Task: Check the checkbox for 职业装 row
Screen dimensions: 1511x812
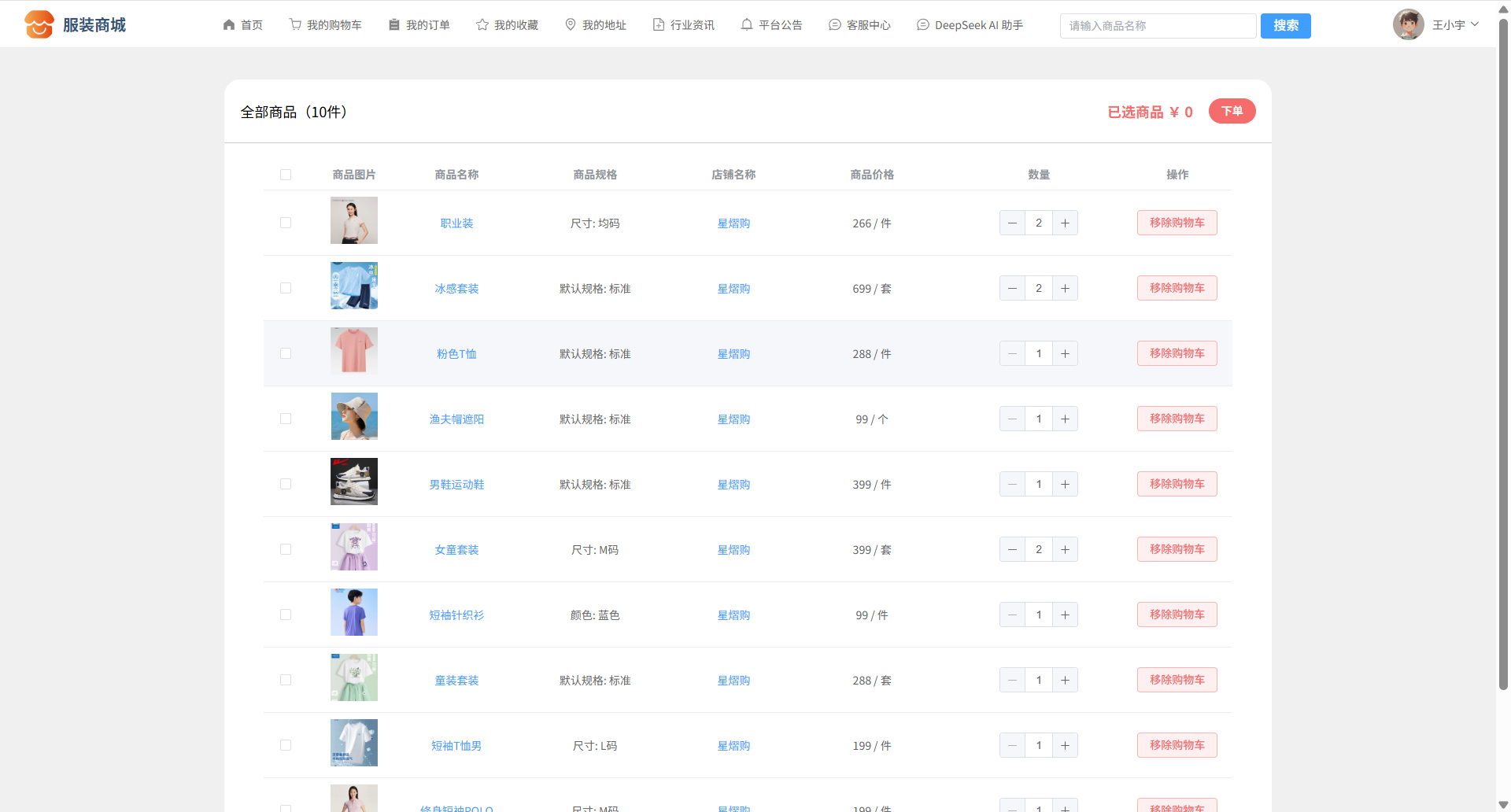Action: (x=286, y=223)
